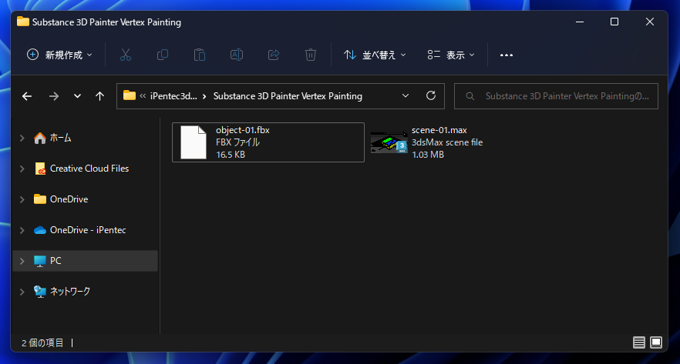Click the object-01.fbx blank file icon
Viewport: 680px width, 364px height.
[193, 142]
